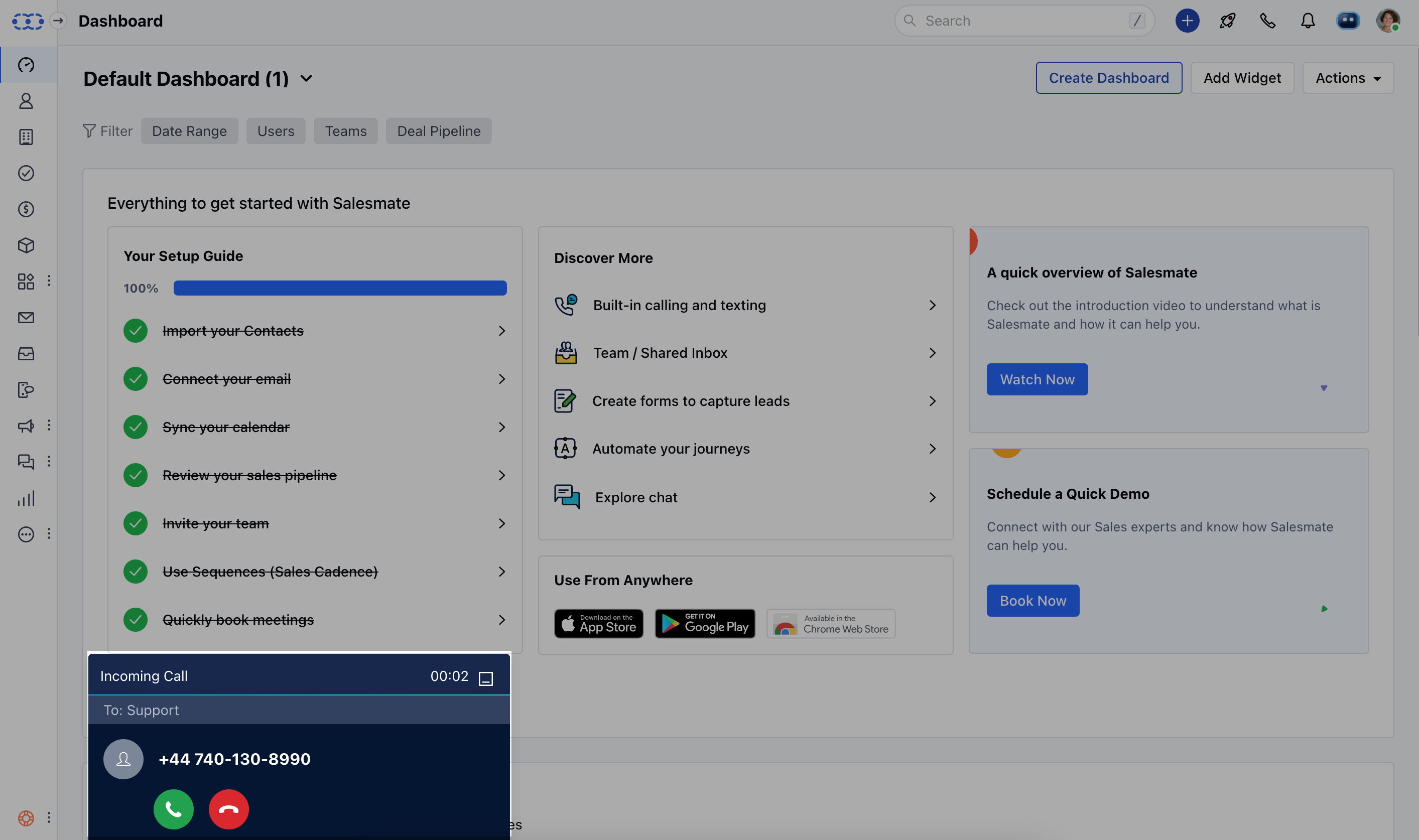Click the Import your Contacts checkmark

pos(136,331)
